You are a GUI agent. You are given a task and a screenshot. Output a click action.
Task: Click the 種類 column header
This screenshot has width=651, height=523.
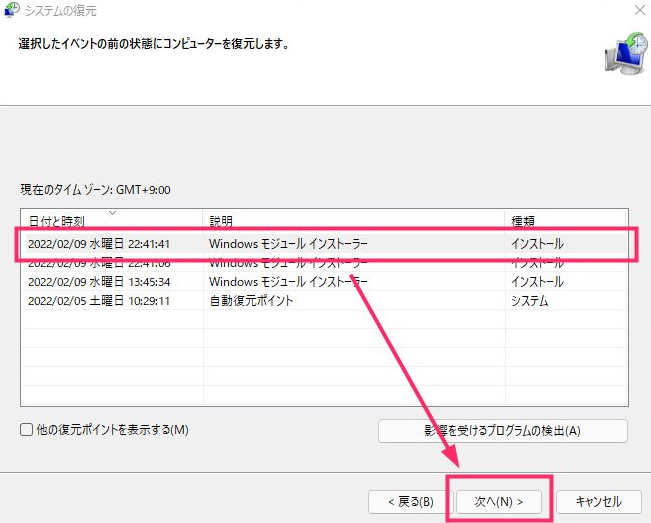click(x=565, y=220)
